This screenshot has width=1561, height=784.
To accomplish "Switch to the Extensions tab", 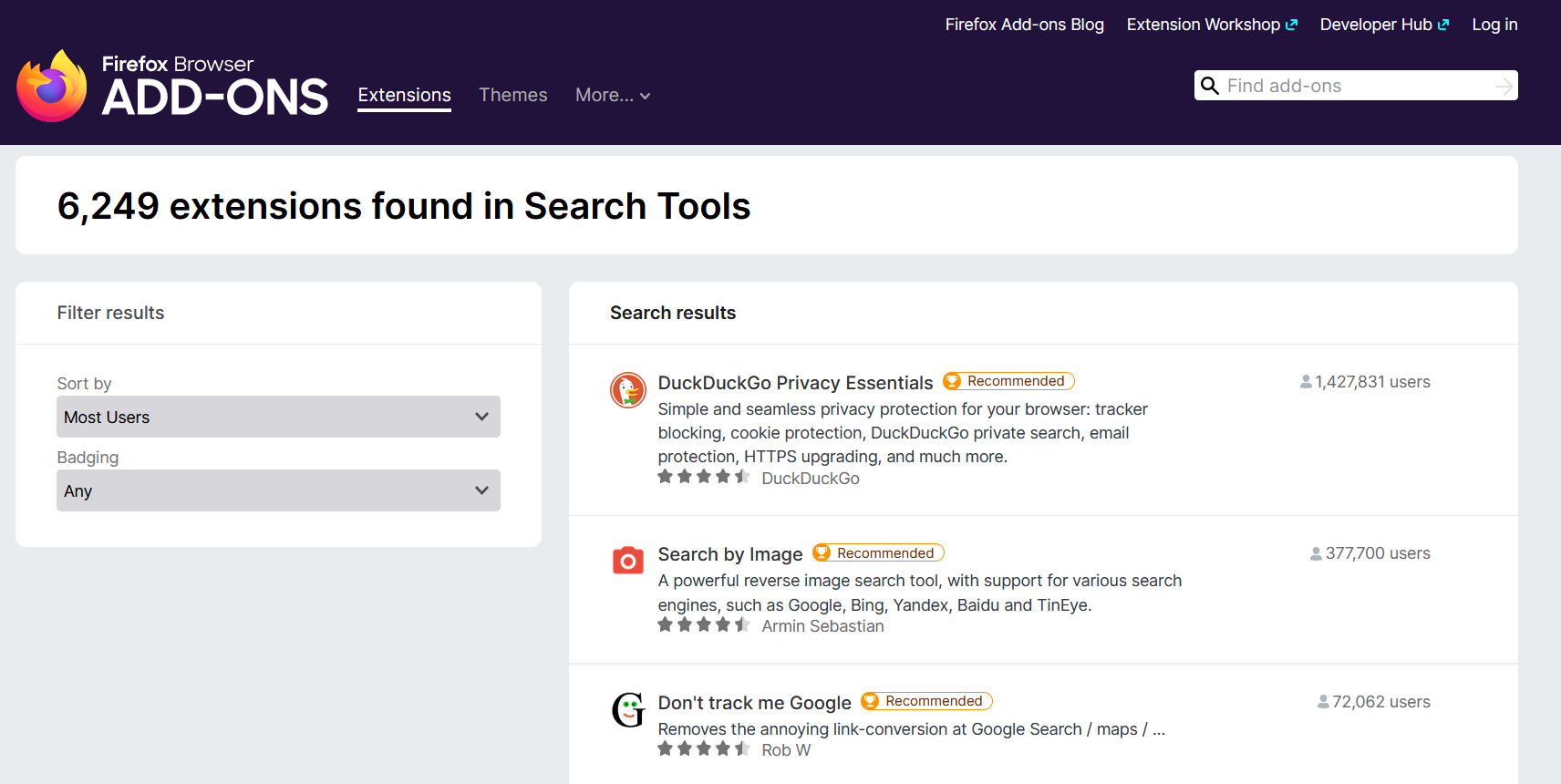I will [404, 95].
